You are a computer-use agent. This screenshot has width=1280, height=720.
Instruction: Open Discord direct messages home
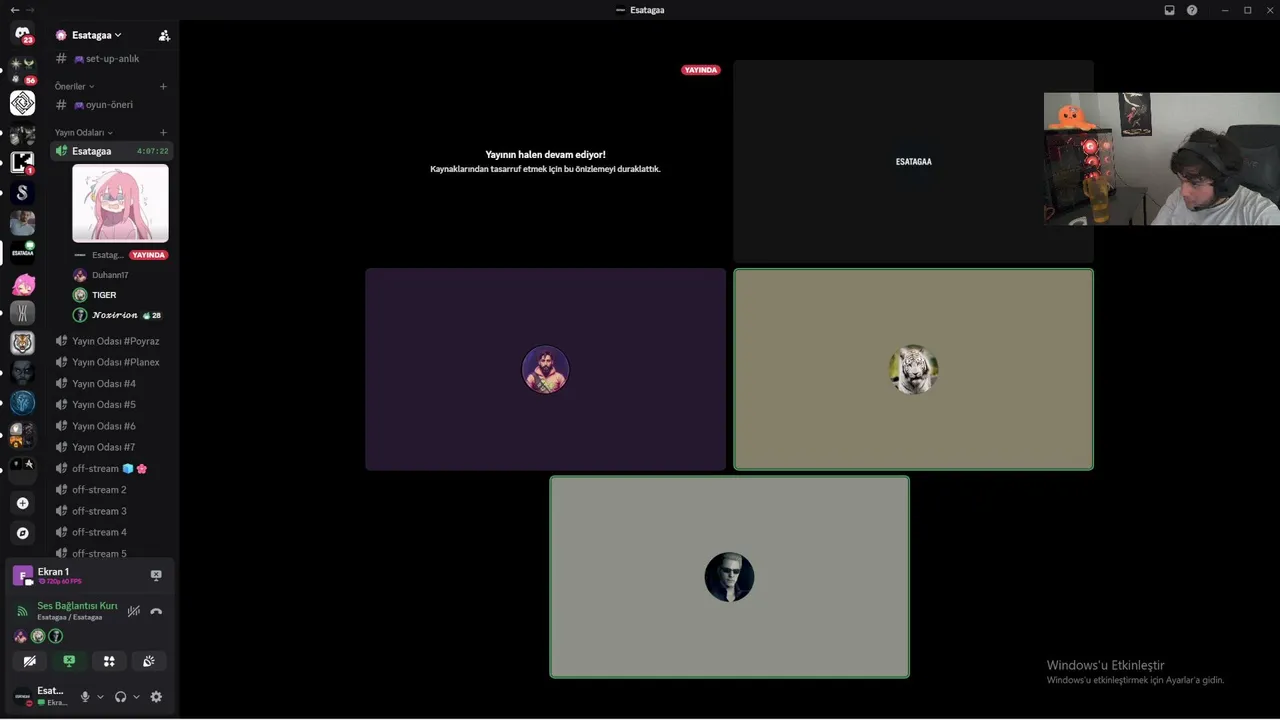(x=22, y=34)
